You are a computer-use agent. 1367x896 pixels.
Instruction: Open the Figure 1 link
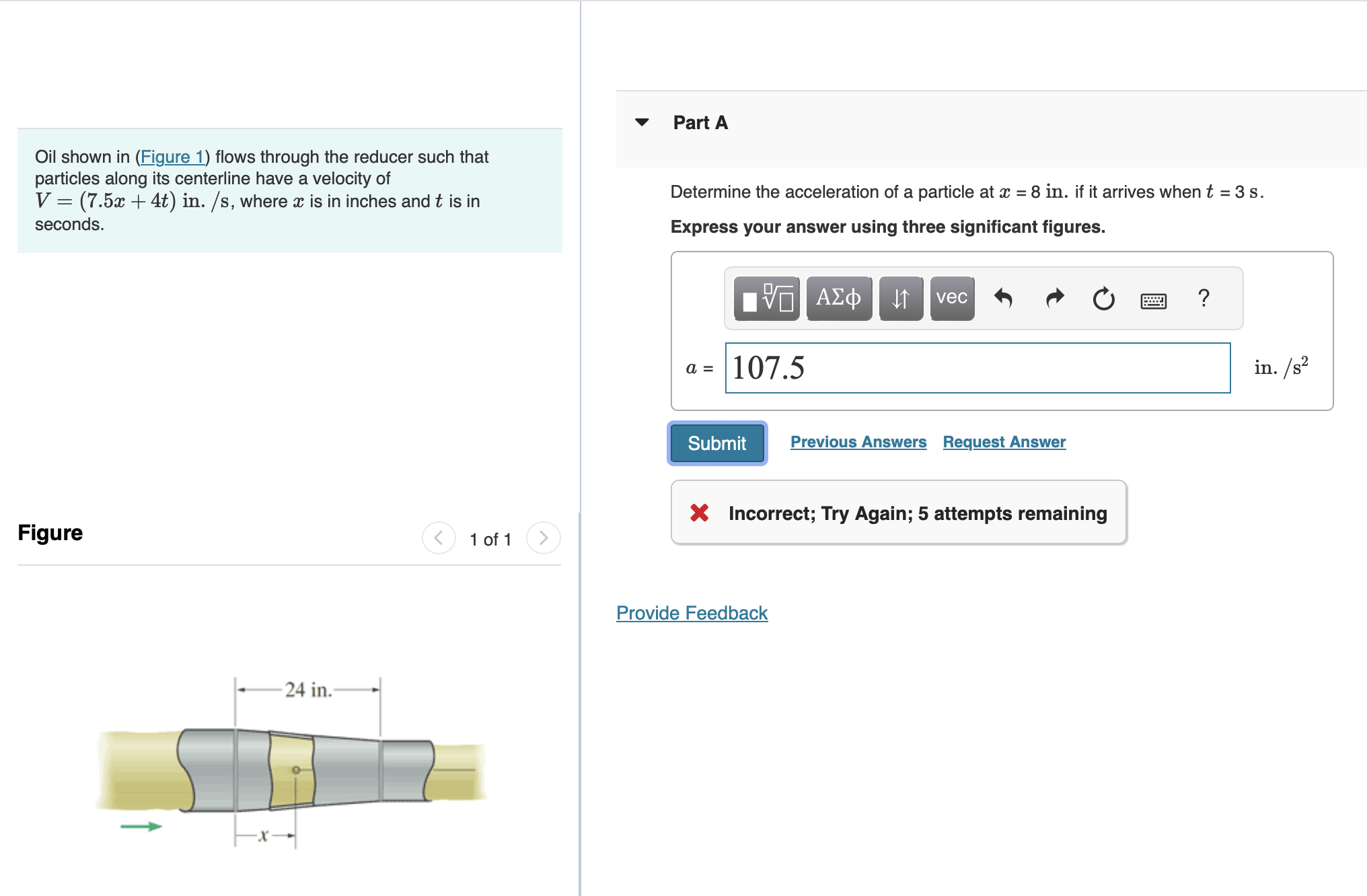click(x=172, y=156)
